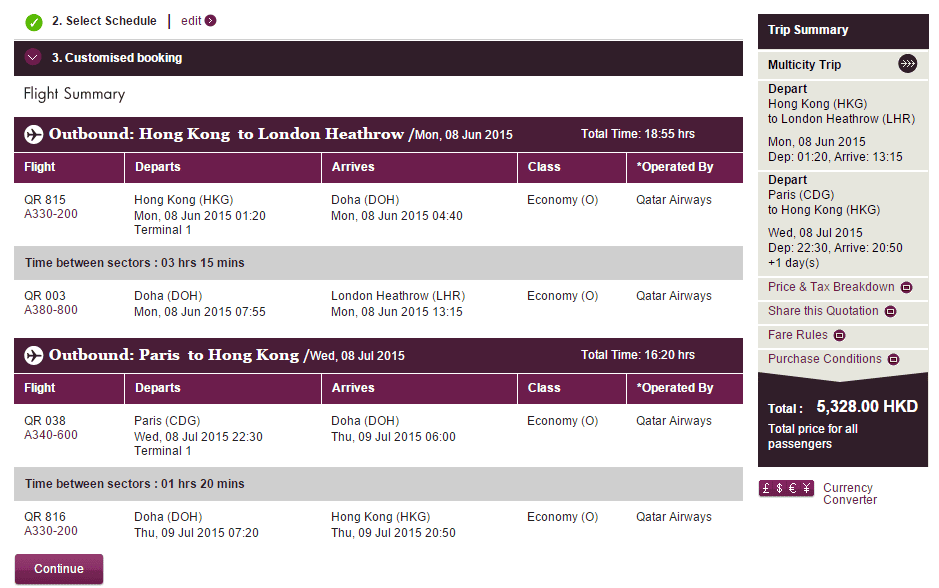Collapse the Customised booking section chevron

pos(33,58)
